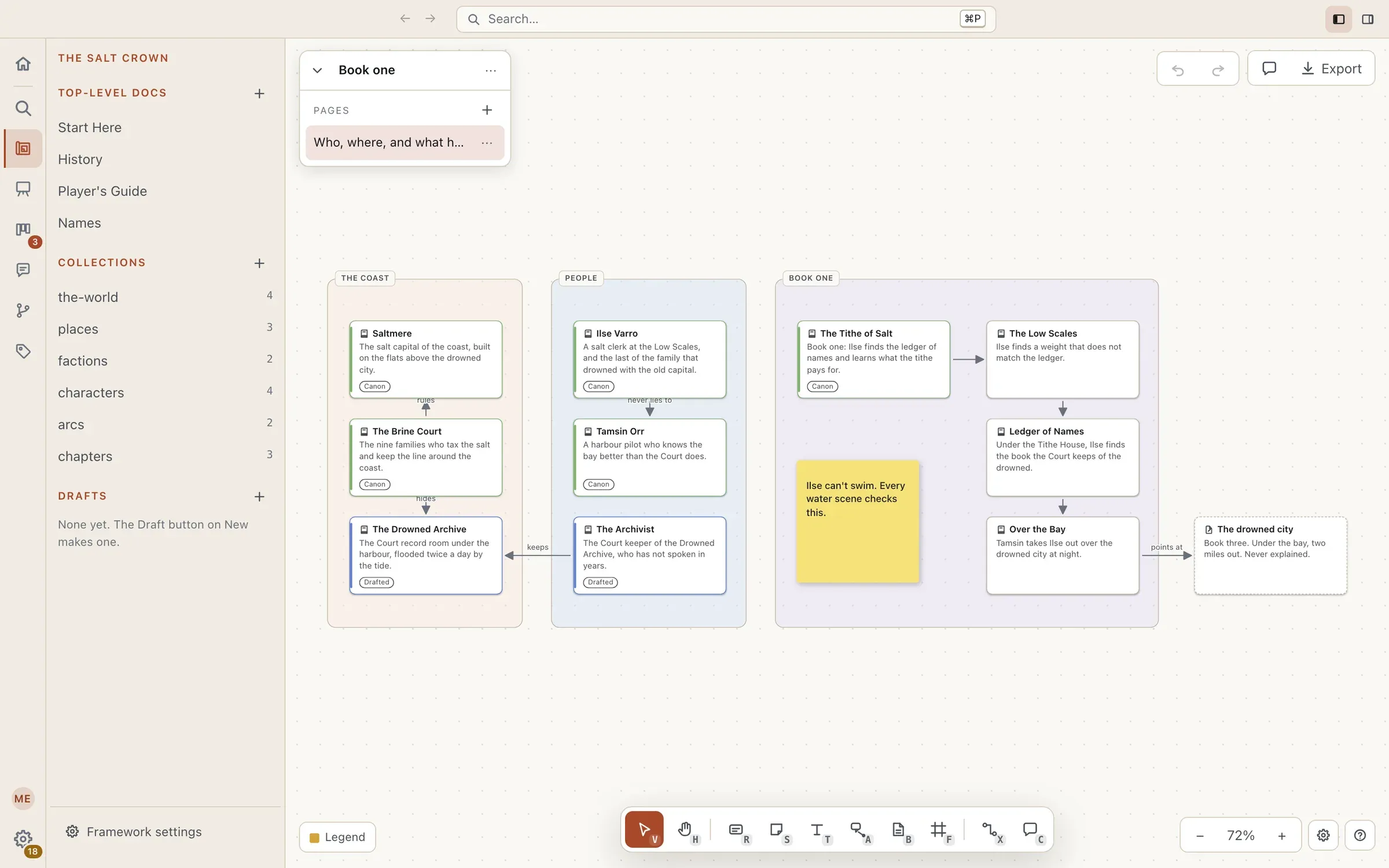Click the yellow Ilse can't swim sticky note
This screenshot has height=868, width=1389.
(x=858, y=521)
